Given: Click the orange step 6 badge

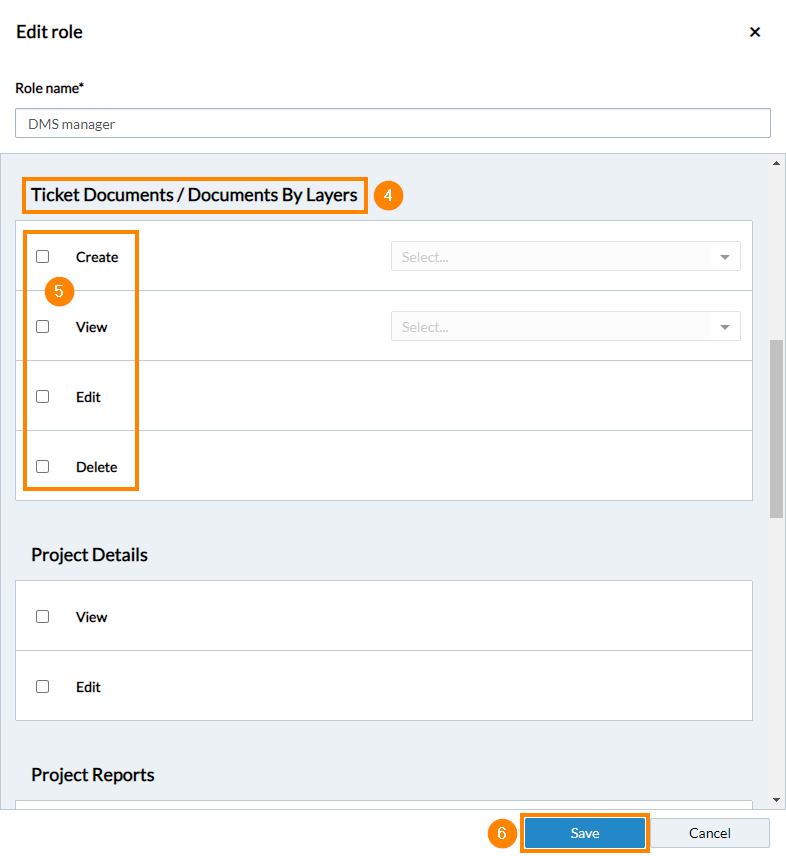Looking at the screenshot, I should click(x=502, y=833).
